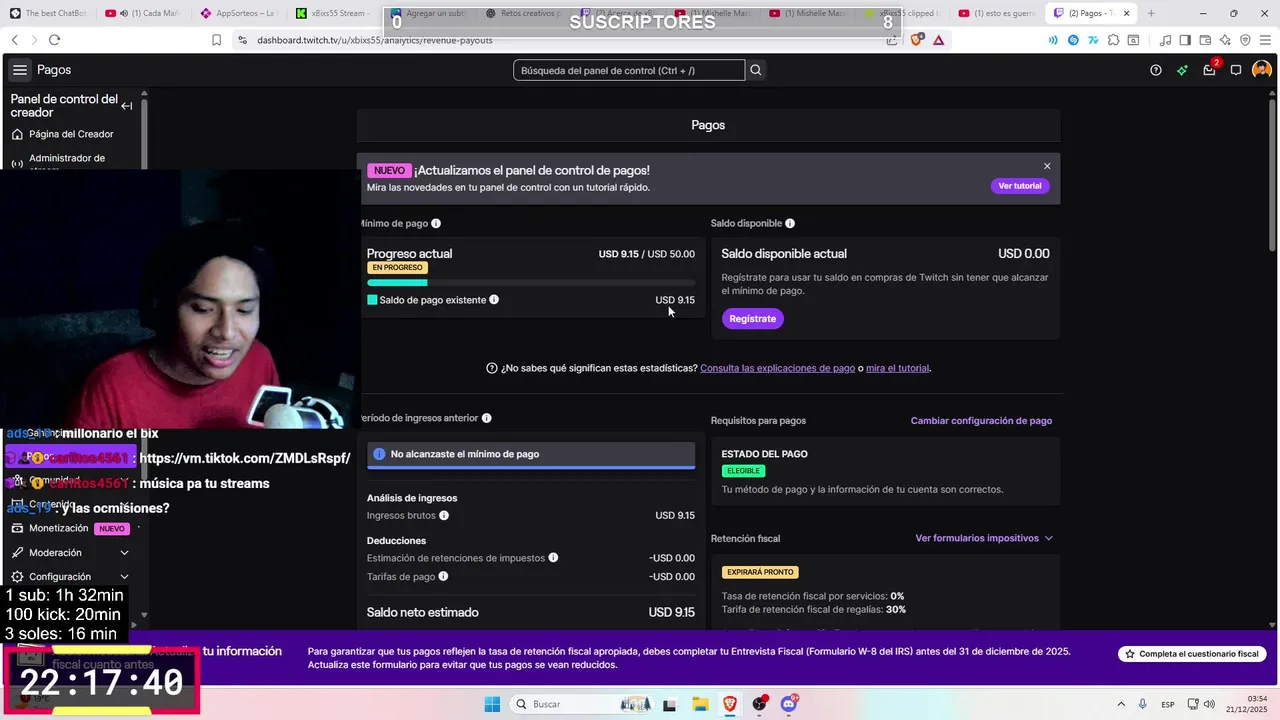Click the page vertical scrollbar
1280x720 pixels.
(1272, 175)
